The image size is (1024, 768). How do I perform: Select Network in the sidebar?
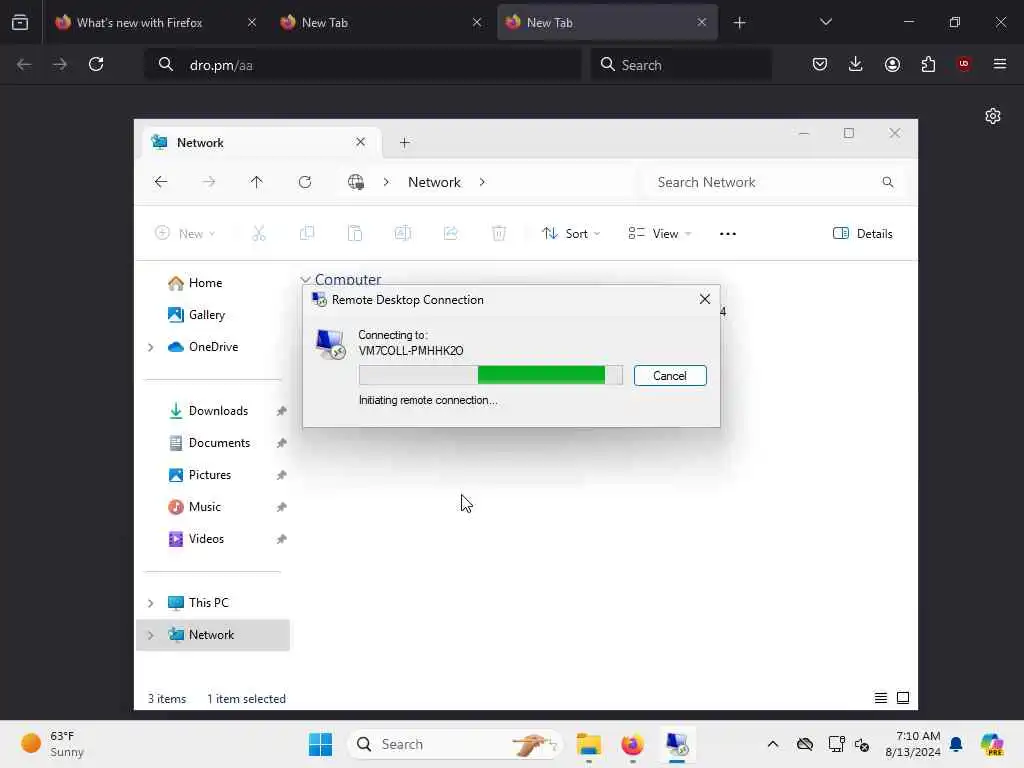click(x=211, y=635)
